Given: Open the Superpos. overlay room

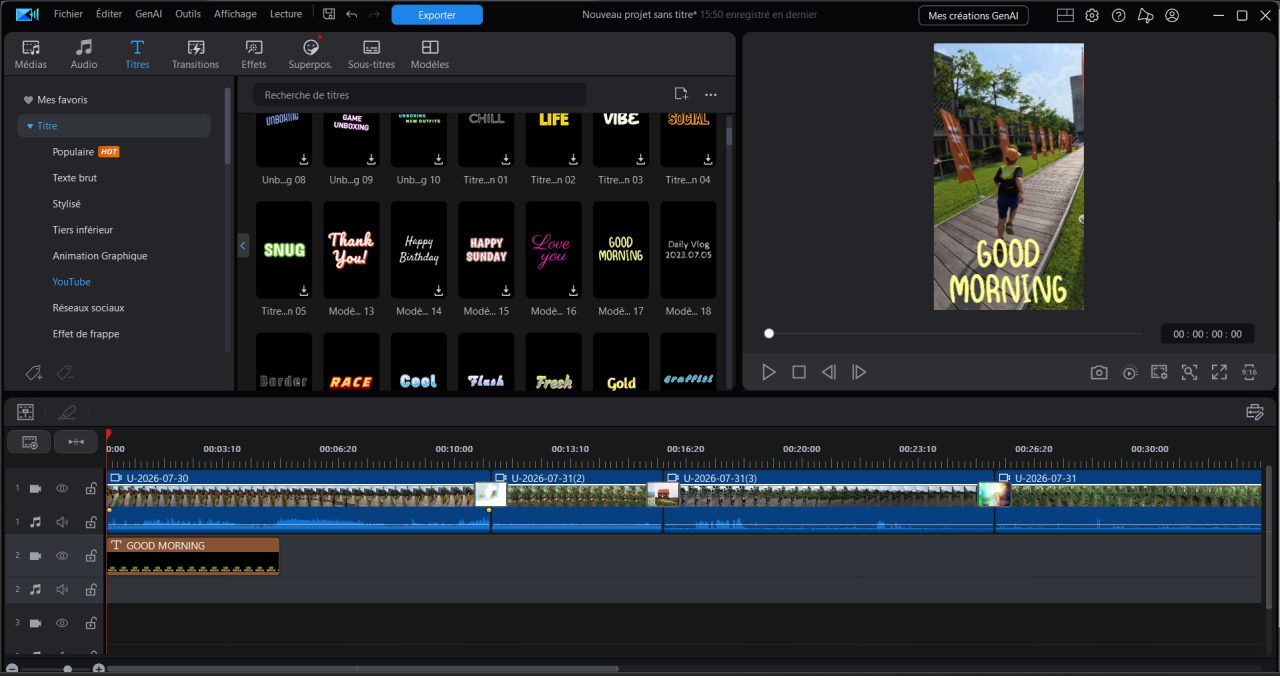Looking at the screenshot, I should (310, 55).
